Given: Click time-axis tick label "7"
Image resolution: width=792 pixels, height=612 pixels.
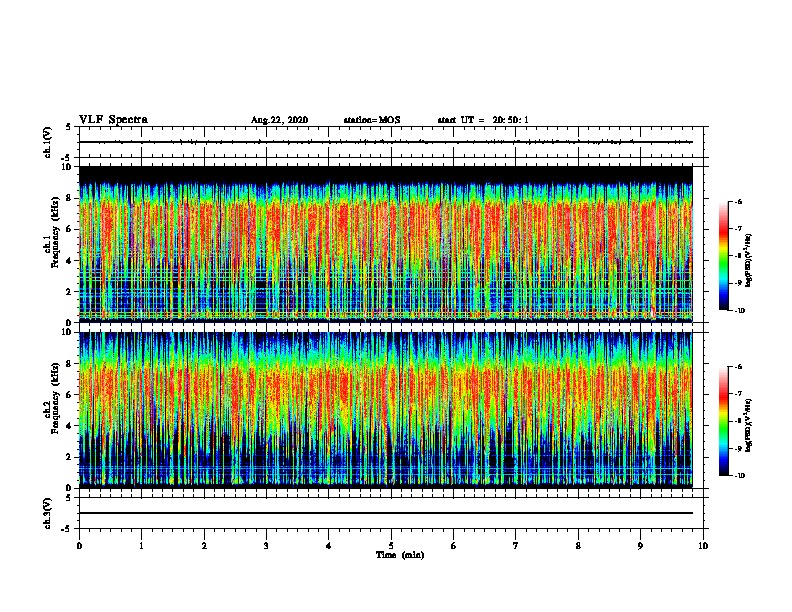Looking at the screenshot, I should [516, 546].
